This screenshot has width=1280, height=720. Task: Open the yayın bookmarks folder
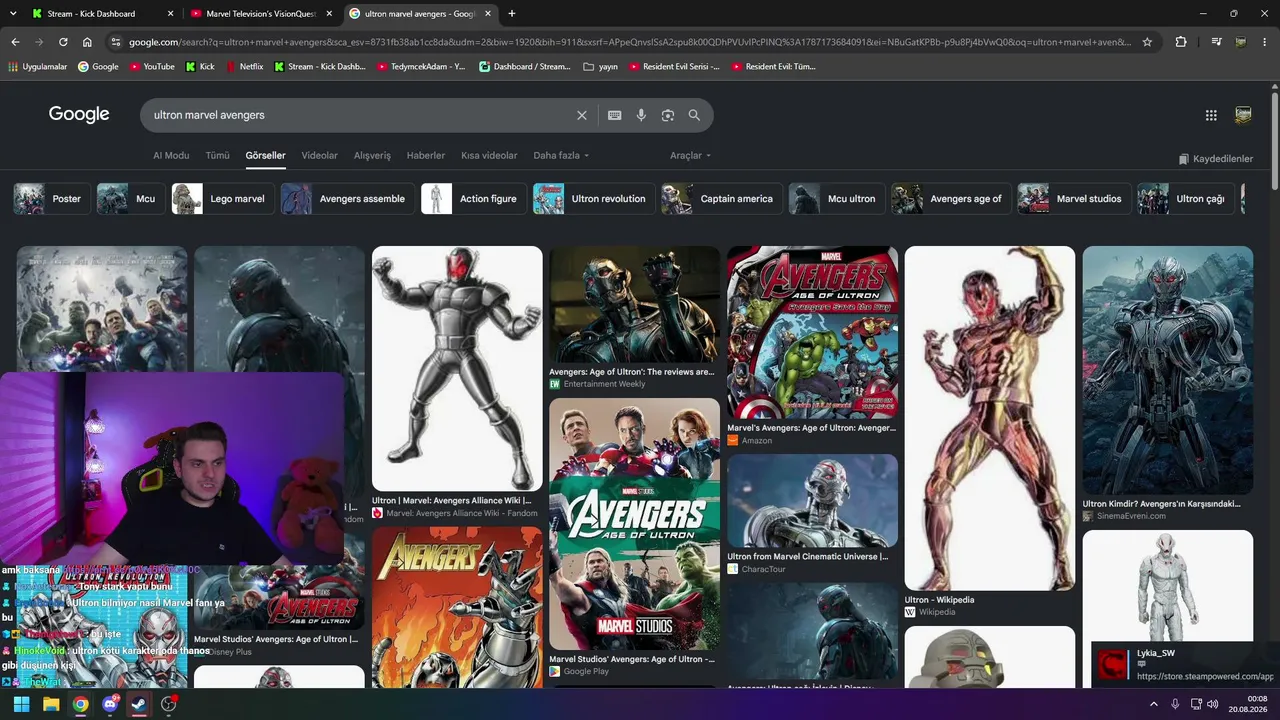click(x=600, y=67)
